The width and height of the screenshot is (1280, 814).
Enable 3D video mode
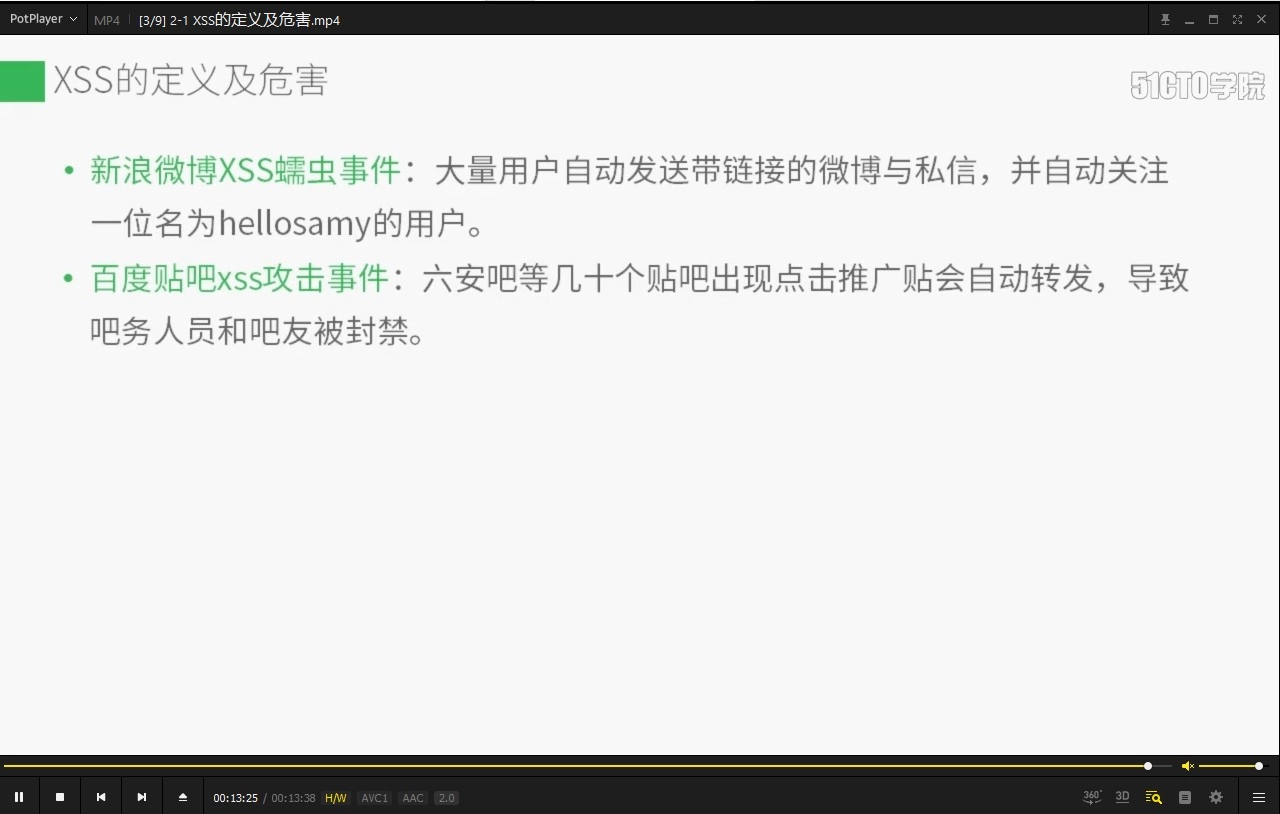1122,797
